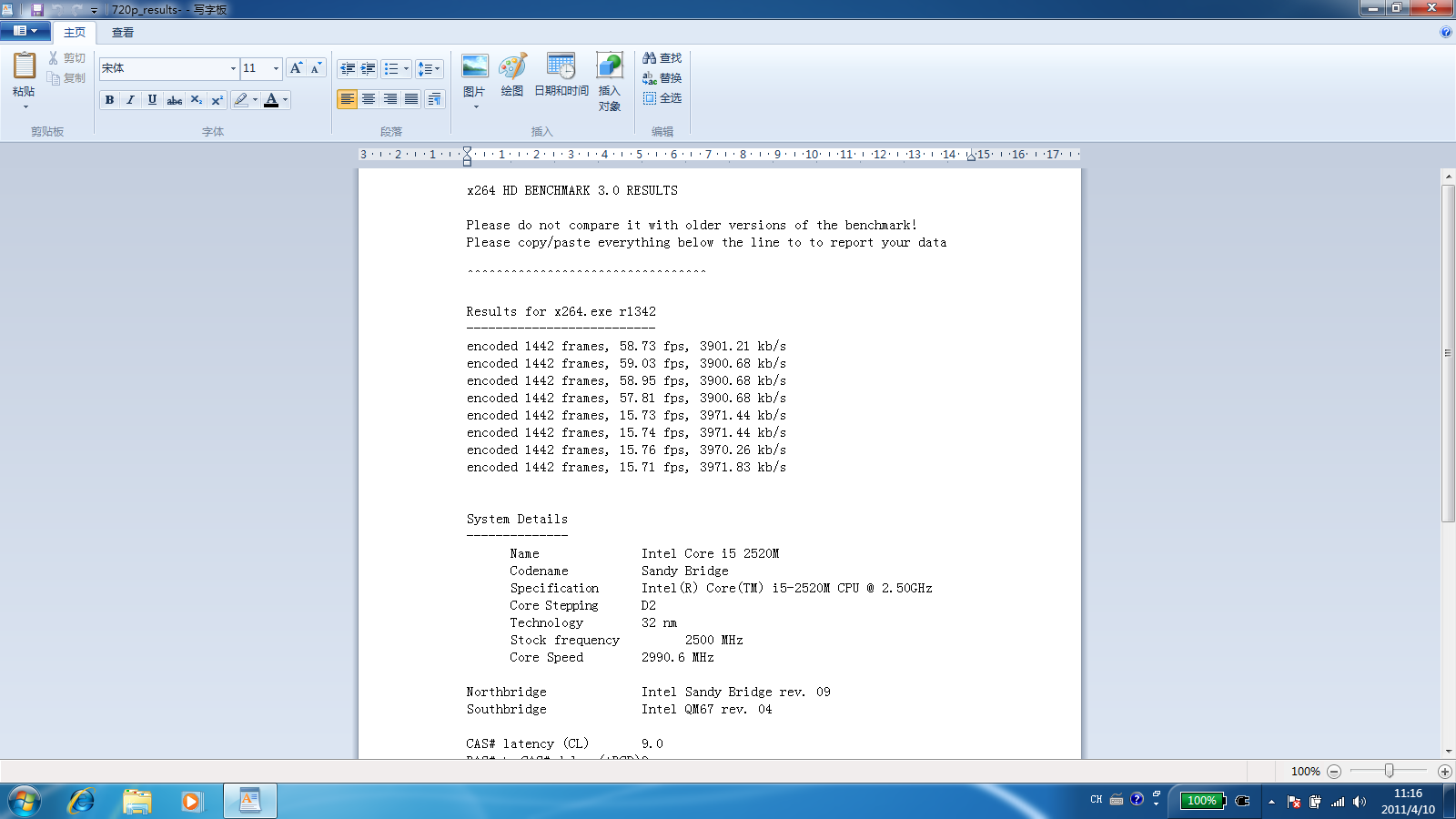Show hidden tray icons arrow
This screenshot has width=1456, height=819.
click(1271, 802)
